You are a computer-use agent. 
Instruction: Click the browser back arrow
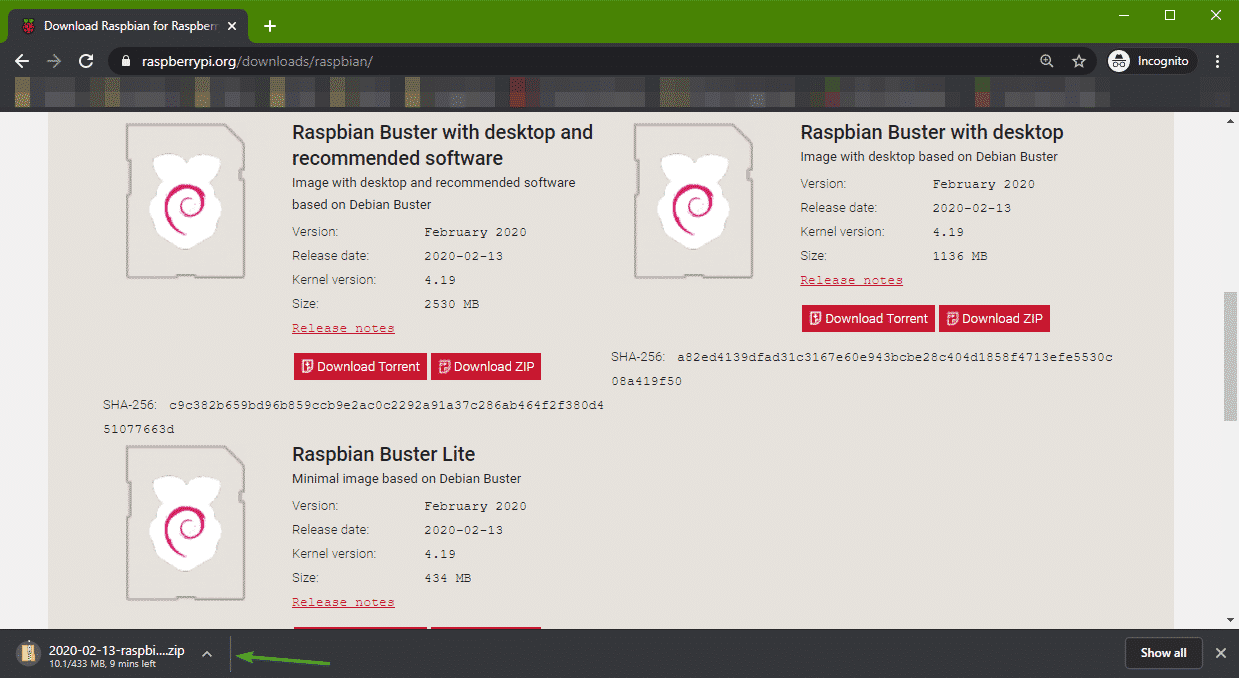22,61
